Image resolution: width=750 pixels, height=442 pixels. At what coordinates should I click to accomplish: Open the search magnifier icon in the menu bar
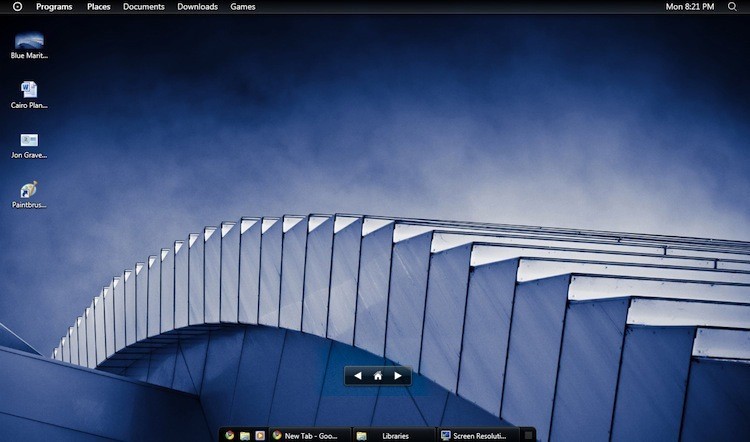(x=732, y=7)
